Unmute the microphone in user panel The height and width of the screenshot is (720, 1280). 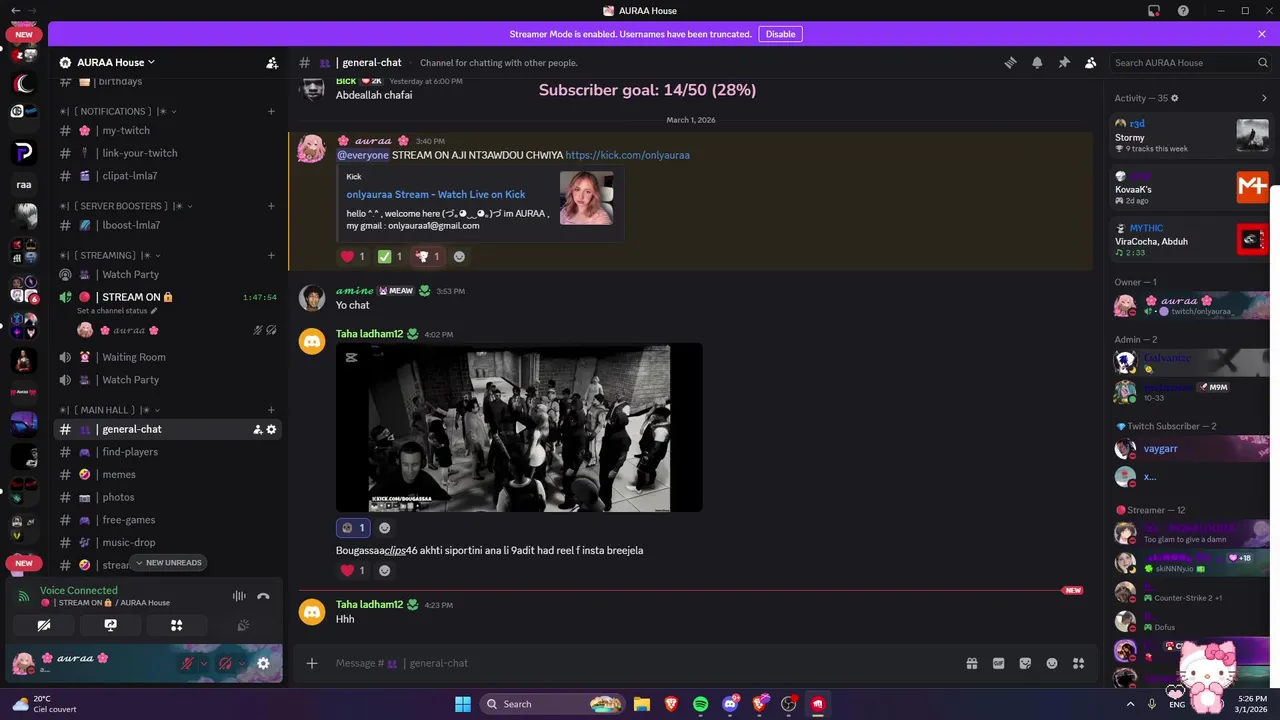(187, 663)
